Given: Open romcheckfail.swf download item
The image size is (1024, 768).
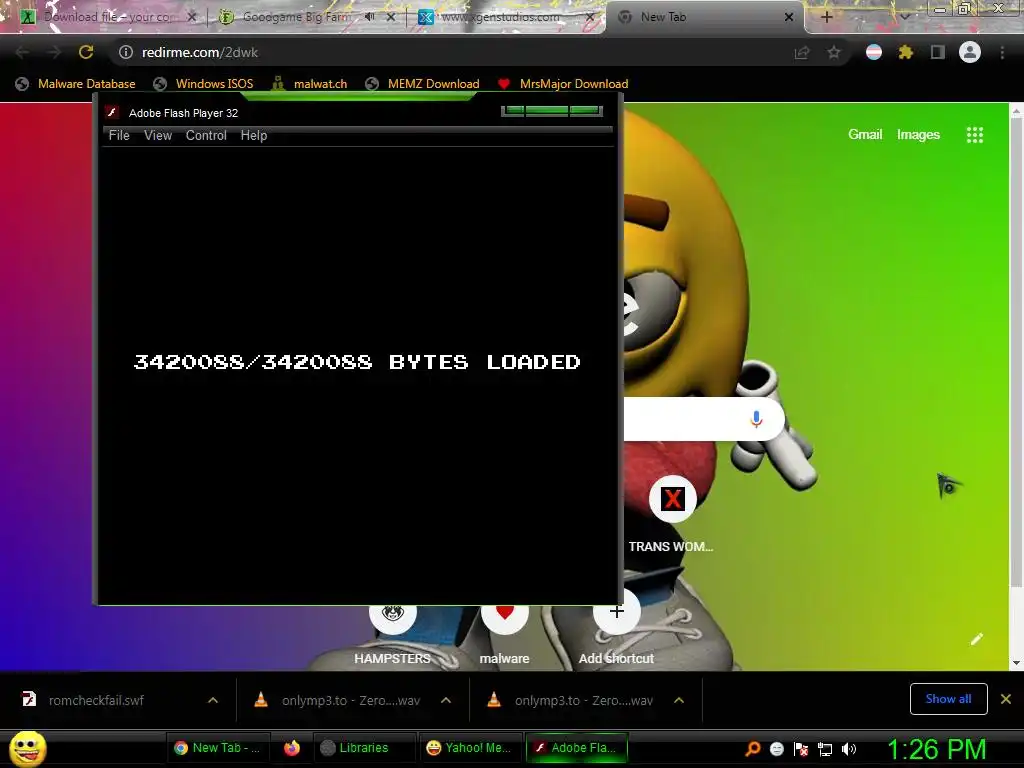Looking at the screenshot, I should (x=96, y=700).
